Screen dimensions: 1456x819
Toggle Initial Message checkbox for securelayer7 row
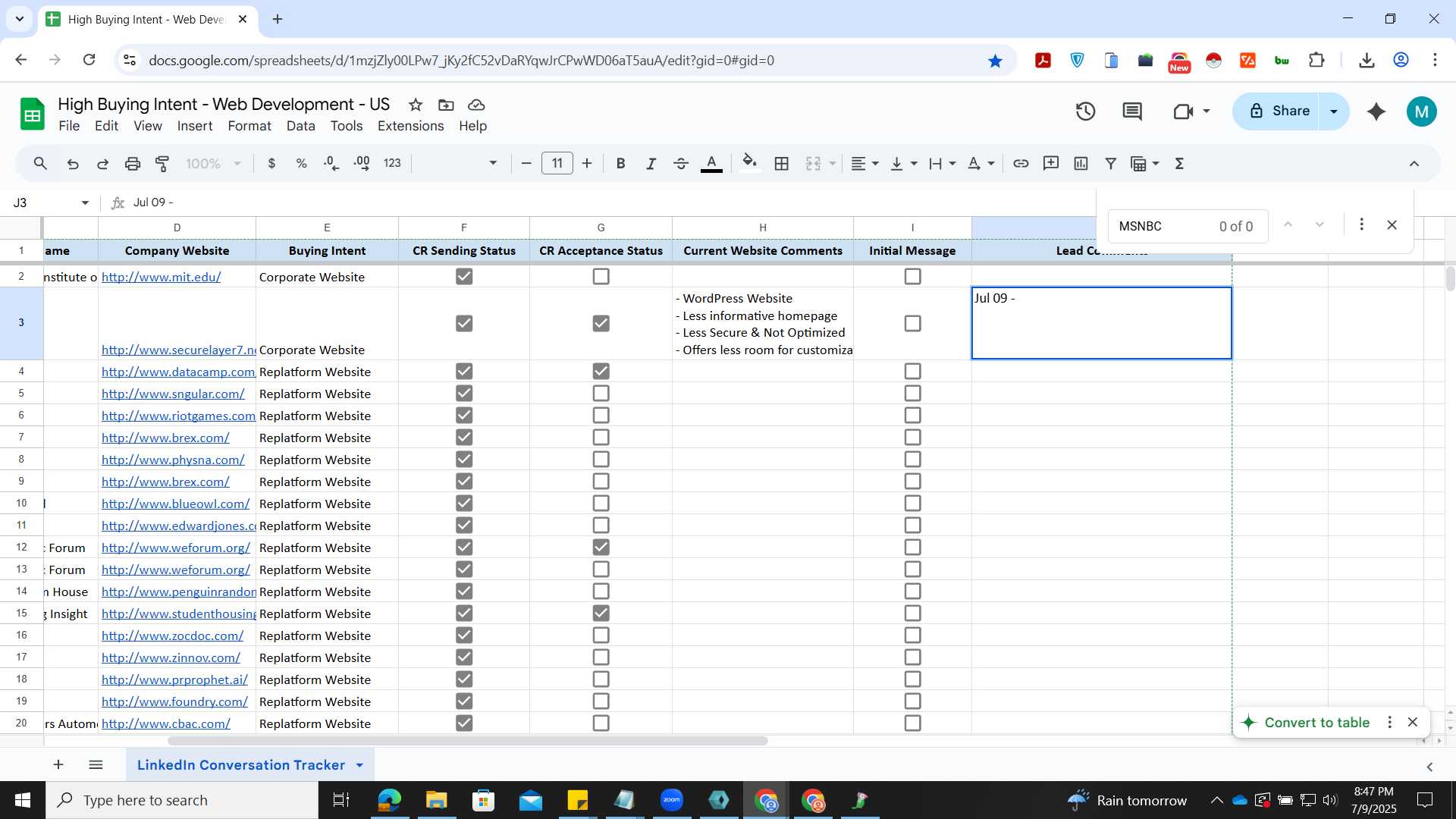pos(913,324)
